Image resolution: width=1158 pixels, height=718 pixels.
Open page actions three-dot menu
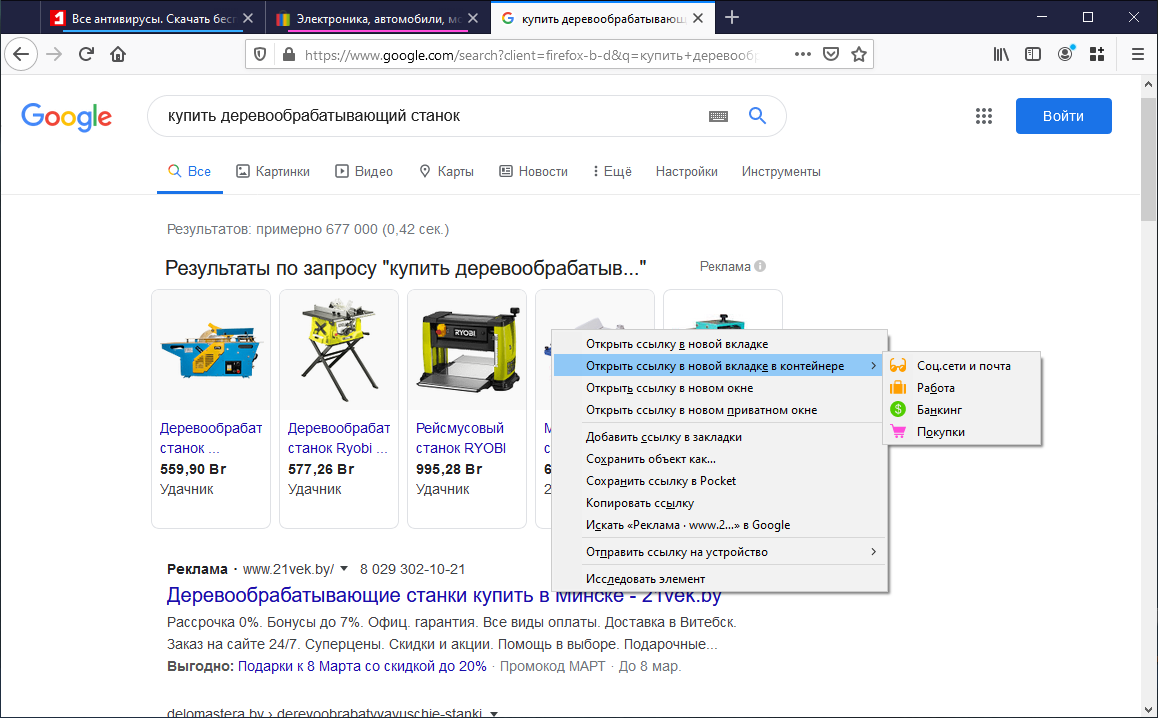click(803, 54)
